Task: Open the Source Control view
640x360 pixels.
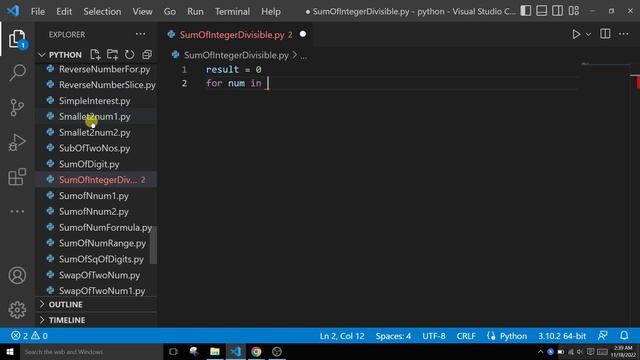Action: pyautogui.click(x=17, y=108)
